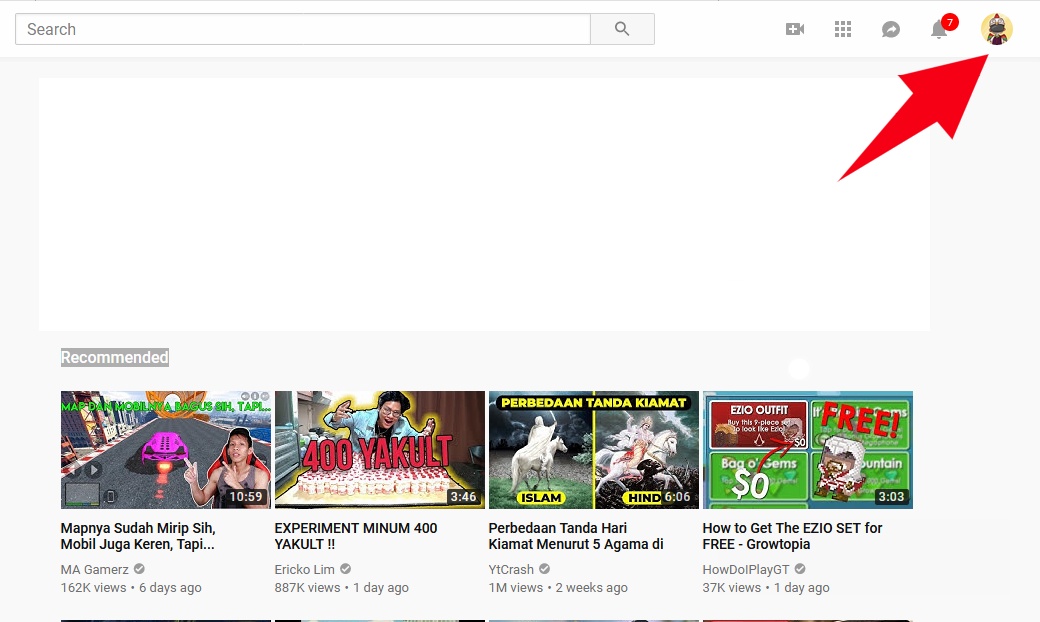Click '887K views • 1 day ago' text
Viewport: 1040px width, 622px height.
coord(342,588)
